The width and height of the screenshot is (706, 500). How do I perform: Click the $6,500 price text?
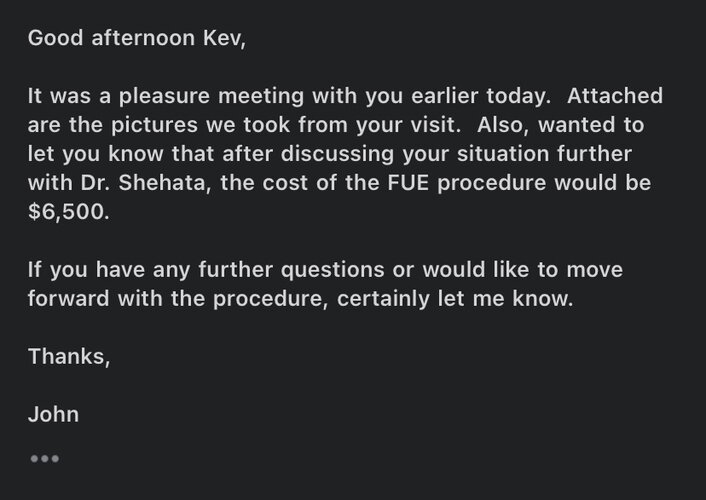[68, 211]
